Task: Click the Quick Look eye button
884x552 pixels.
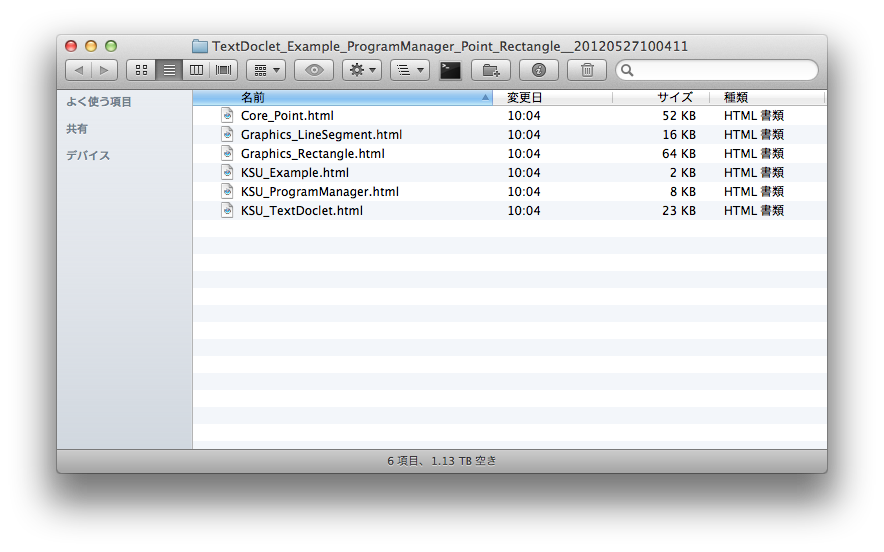Action: click(314, 70)
